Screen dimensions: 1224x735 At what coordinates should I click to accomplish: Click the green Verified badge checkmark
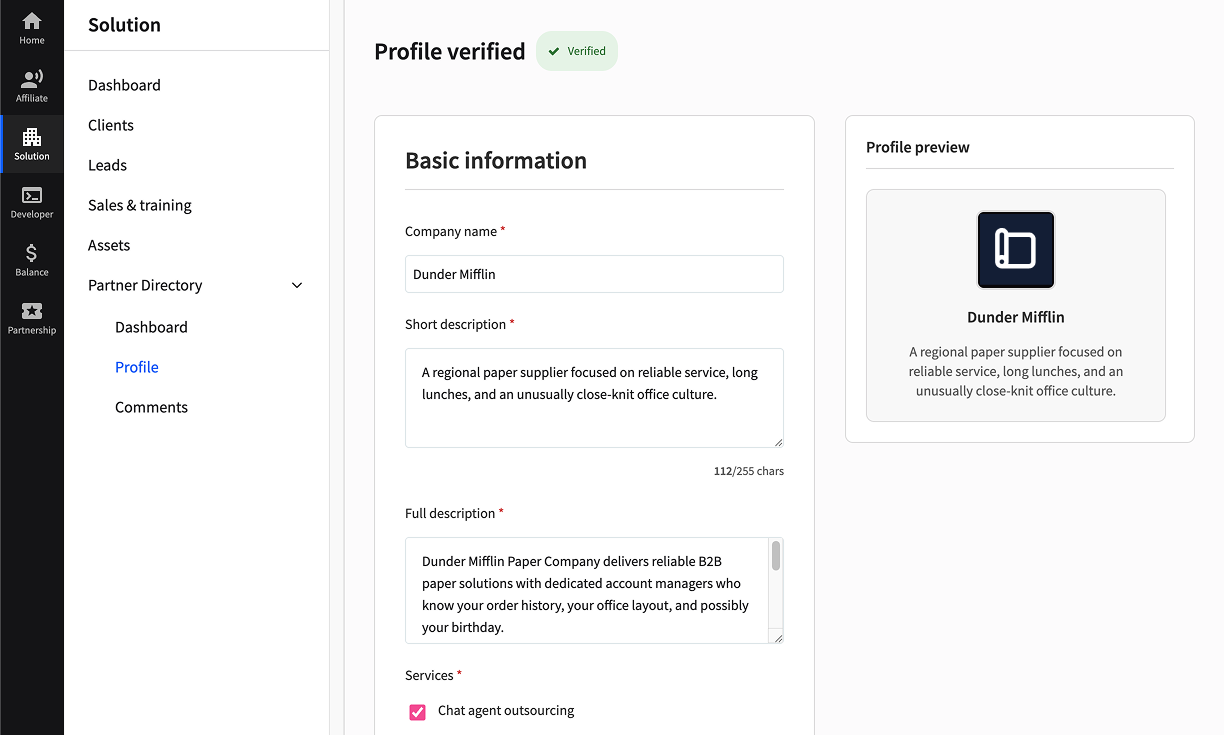pyautogui.click(x=554, y=52)
